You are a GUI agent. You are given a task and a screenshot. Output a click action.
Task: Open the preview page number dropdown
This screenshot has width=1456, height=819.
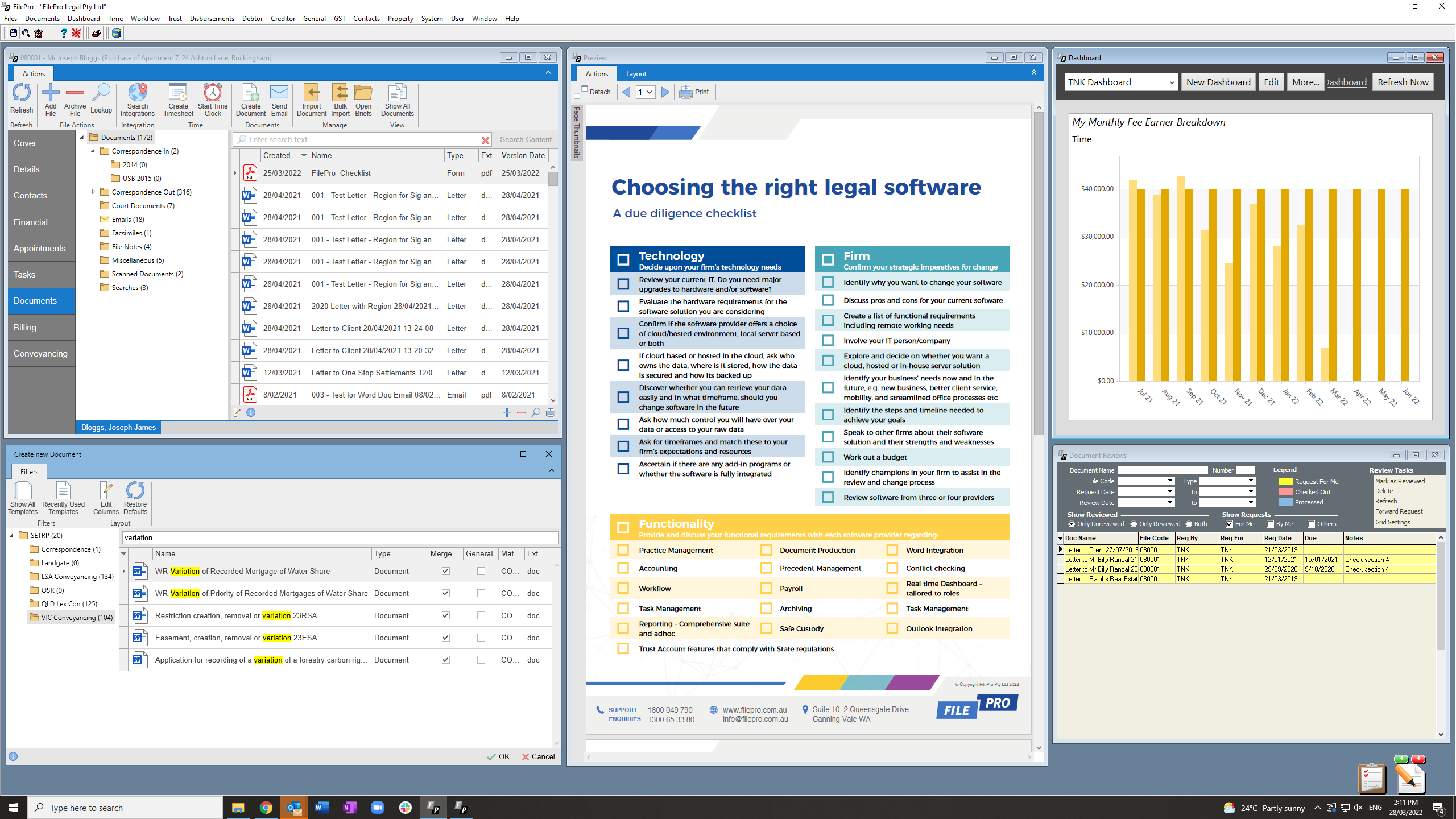tap(645, 92)
